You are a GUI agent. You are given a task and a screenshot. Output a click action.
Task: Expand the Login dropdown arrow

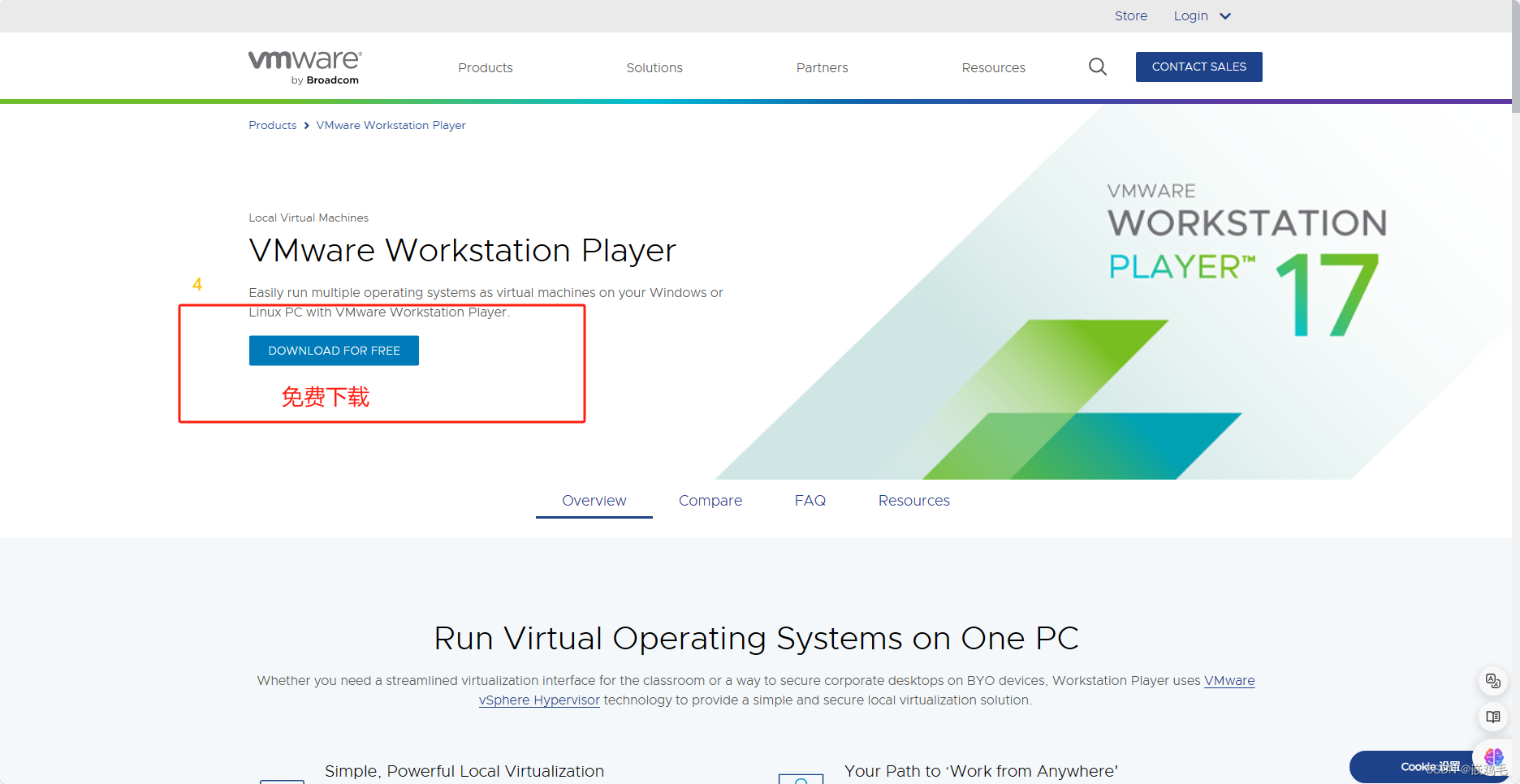point(1225,16)
